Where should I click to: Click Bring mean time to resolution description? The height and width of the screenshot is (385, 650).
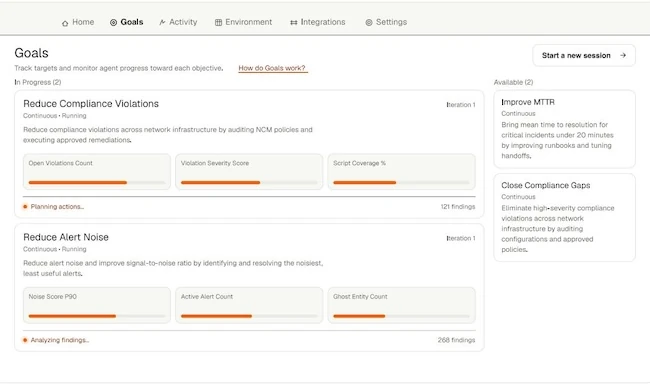click(557, 140)
